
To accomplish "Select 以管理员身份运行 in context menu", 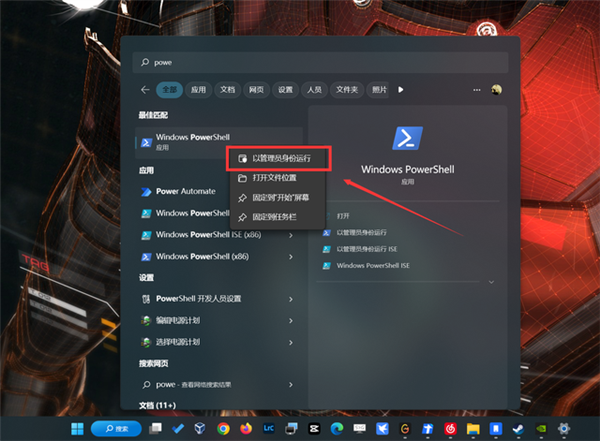I will click(278, 158).
